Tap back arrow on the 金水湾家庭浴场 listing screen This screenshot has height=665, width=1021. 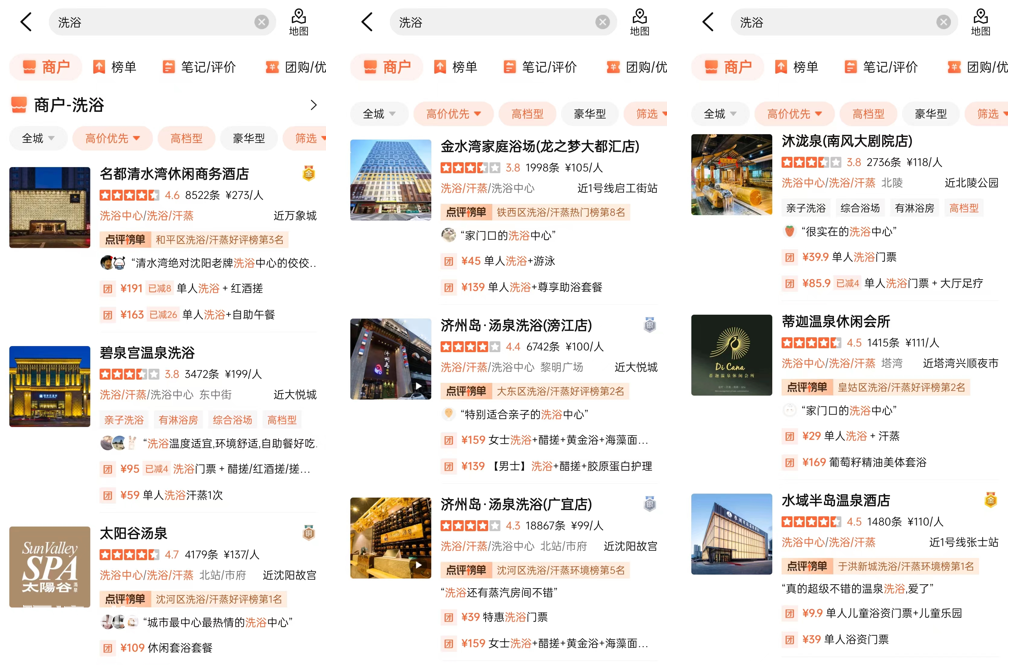pyautogui.click(x=367, y=22)
